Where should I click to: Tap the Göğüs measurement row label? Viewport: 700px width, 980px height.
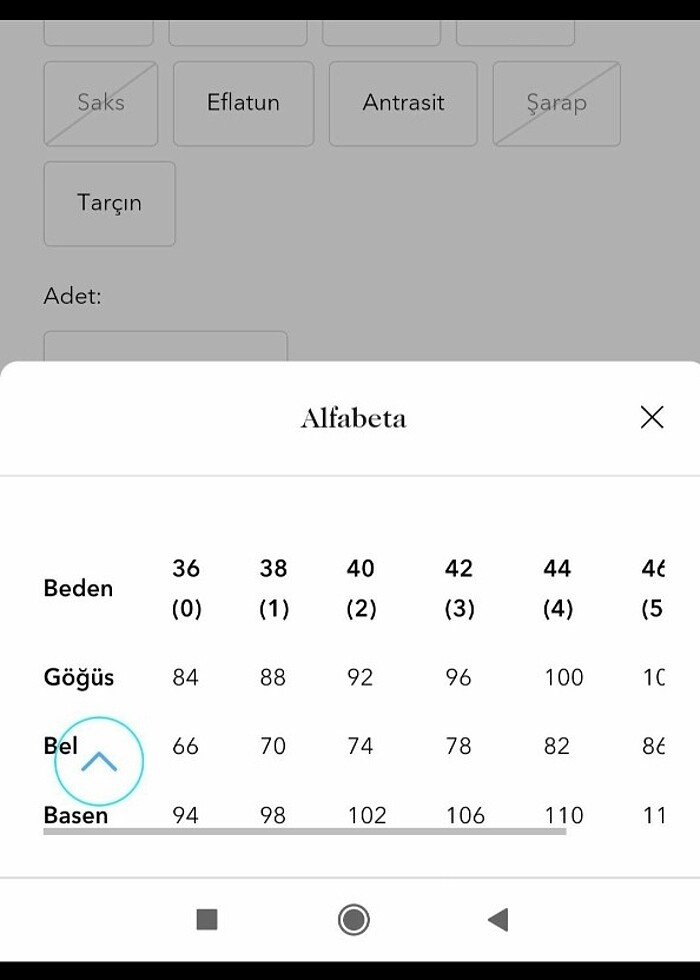[77, 677]
